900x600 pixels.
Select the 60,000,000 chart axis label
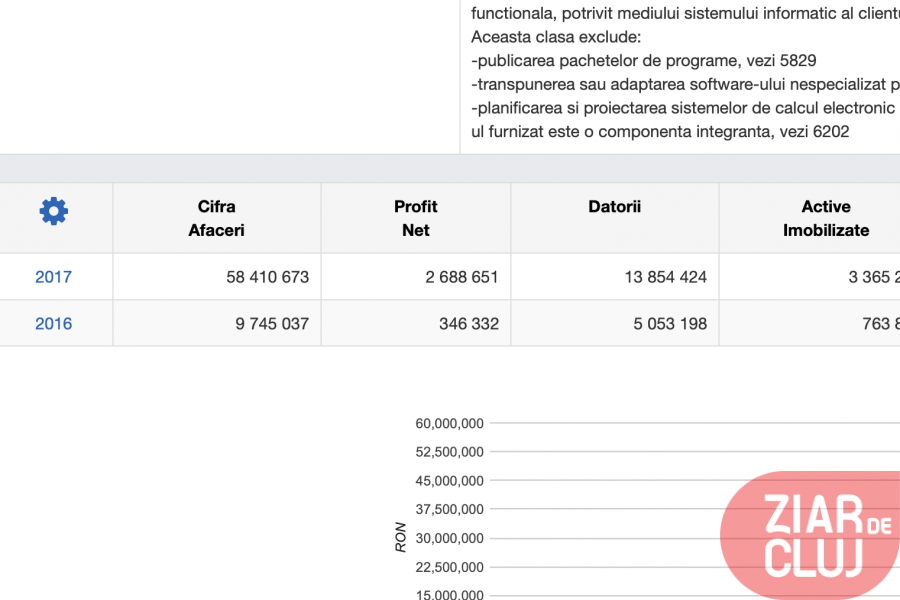coord(449,424)
